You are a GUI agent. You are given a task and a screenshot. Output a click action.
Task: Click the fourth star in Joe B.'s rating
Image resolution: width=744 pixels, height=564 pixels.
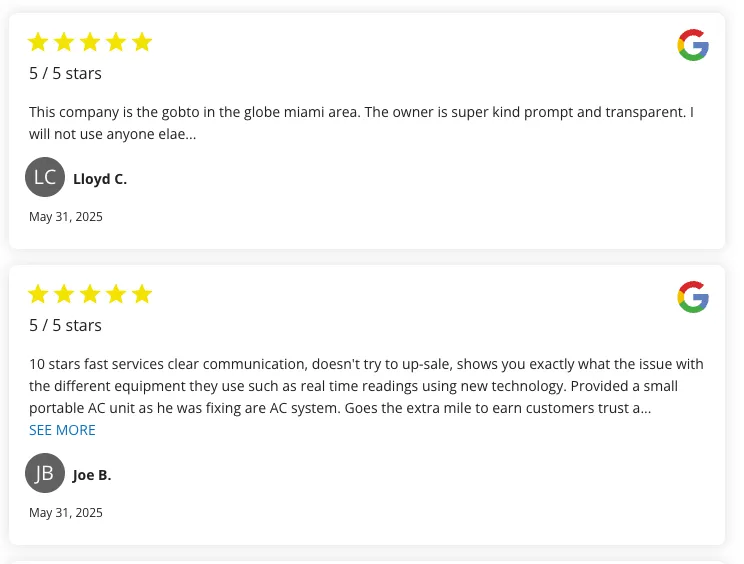coord(116,294)
